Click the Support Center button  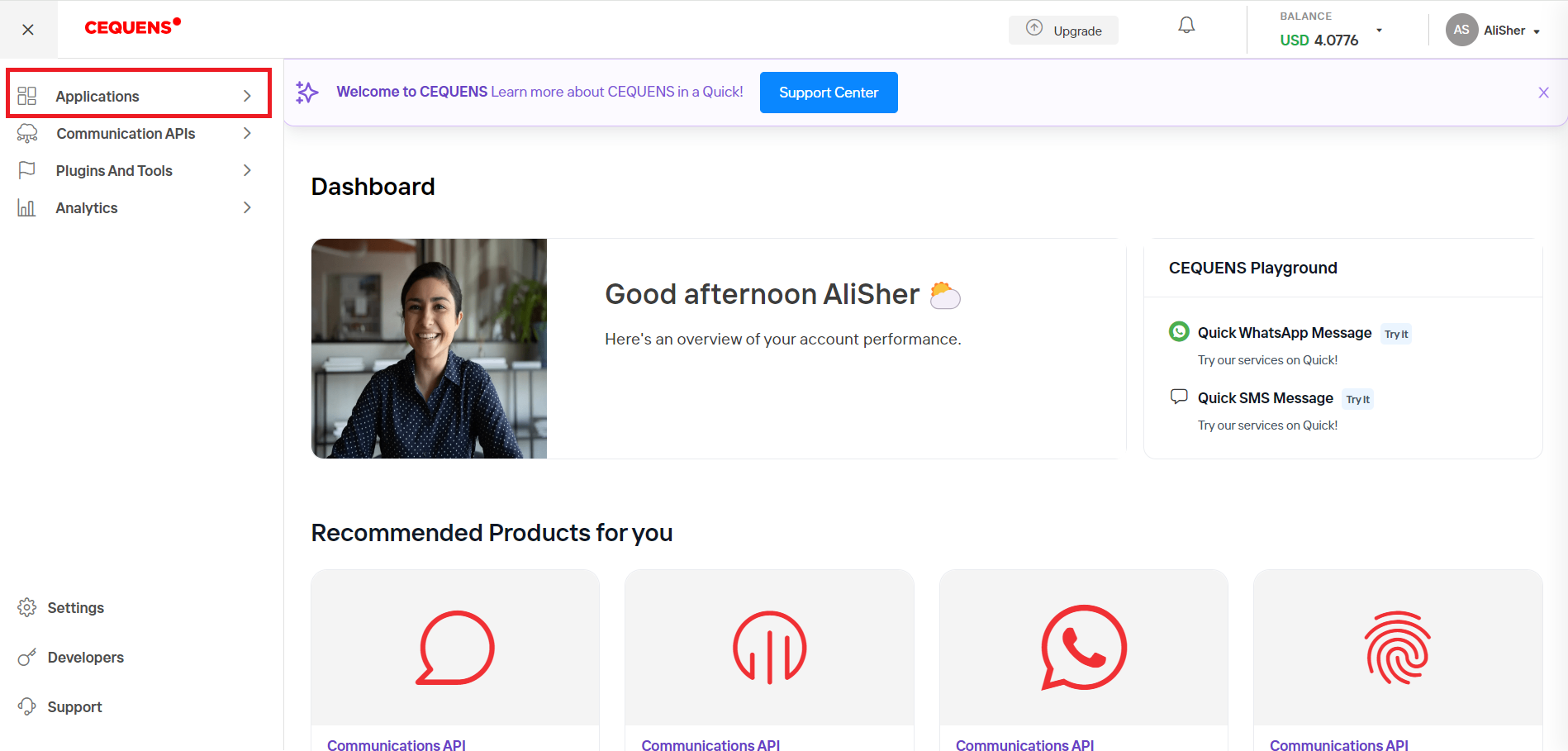click(x=829, y=93)
